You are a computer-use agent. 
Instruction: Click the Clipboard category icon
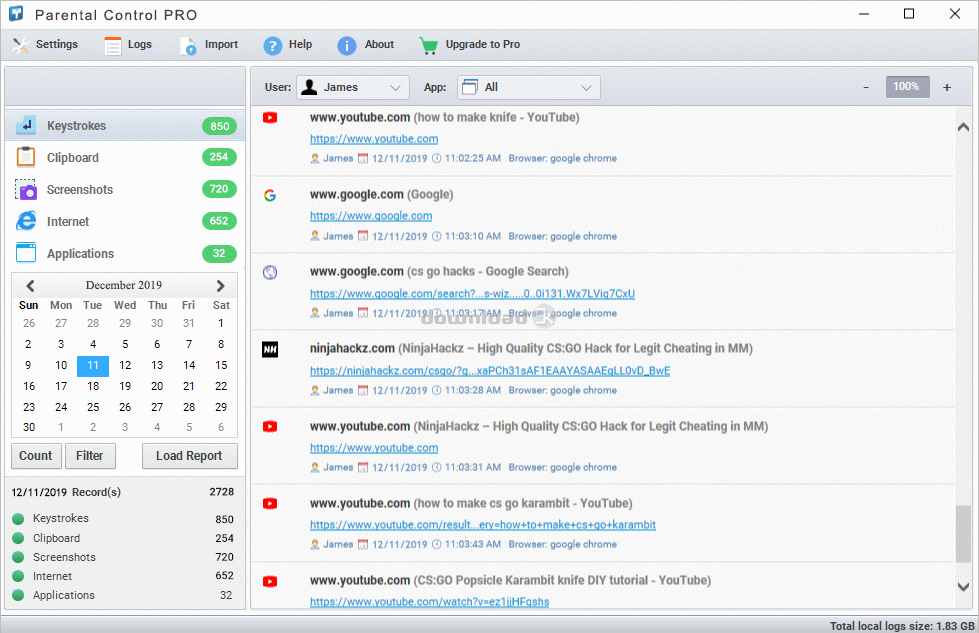pos(26,157)
